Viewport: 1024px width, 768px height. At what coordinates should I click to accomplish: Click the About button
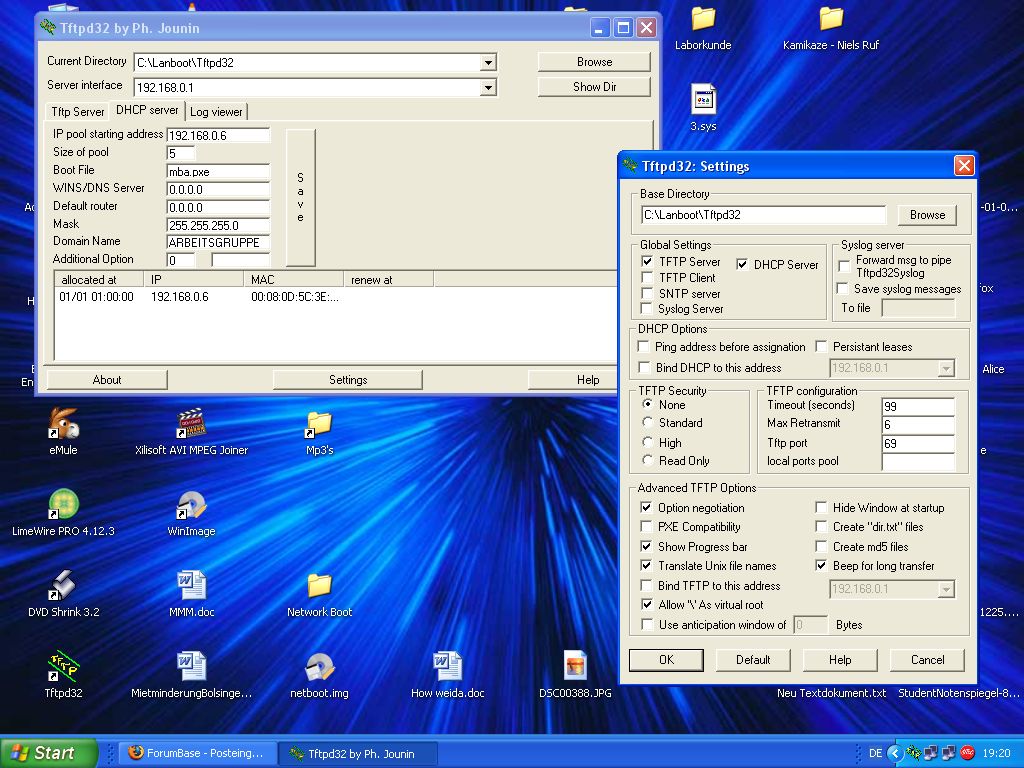point(107,379)
